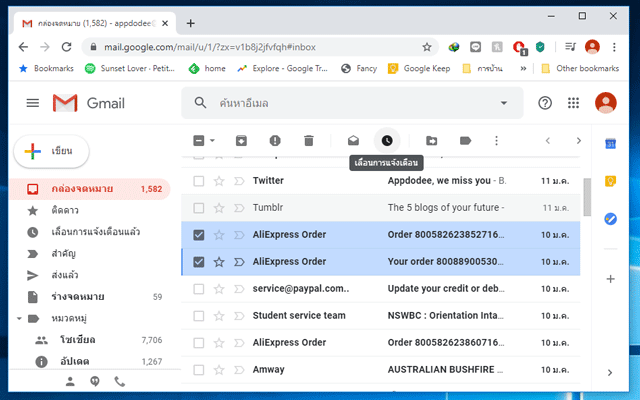The height and width of the screenshot is (400, 640).
Task: Click the Chrome address bar URL
Action: coord(210,47)
